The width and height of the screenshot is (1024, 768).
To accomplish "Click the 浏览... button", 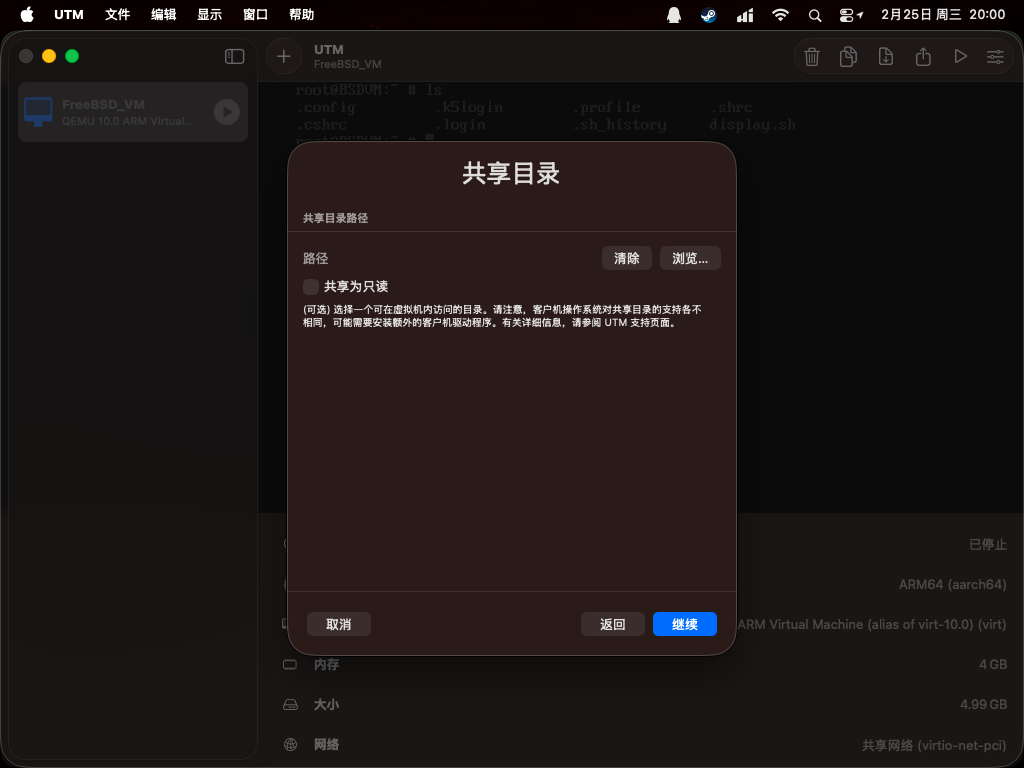I will 690,258.
